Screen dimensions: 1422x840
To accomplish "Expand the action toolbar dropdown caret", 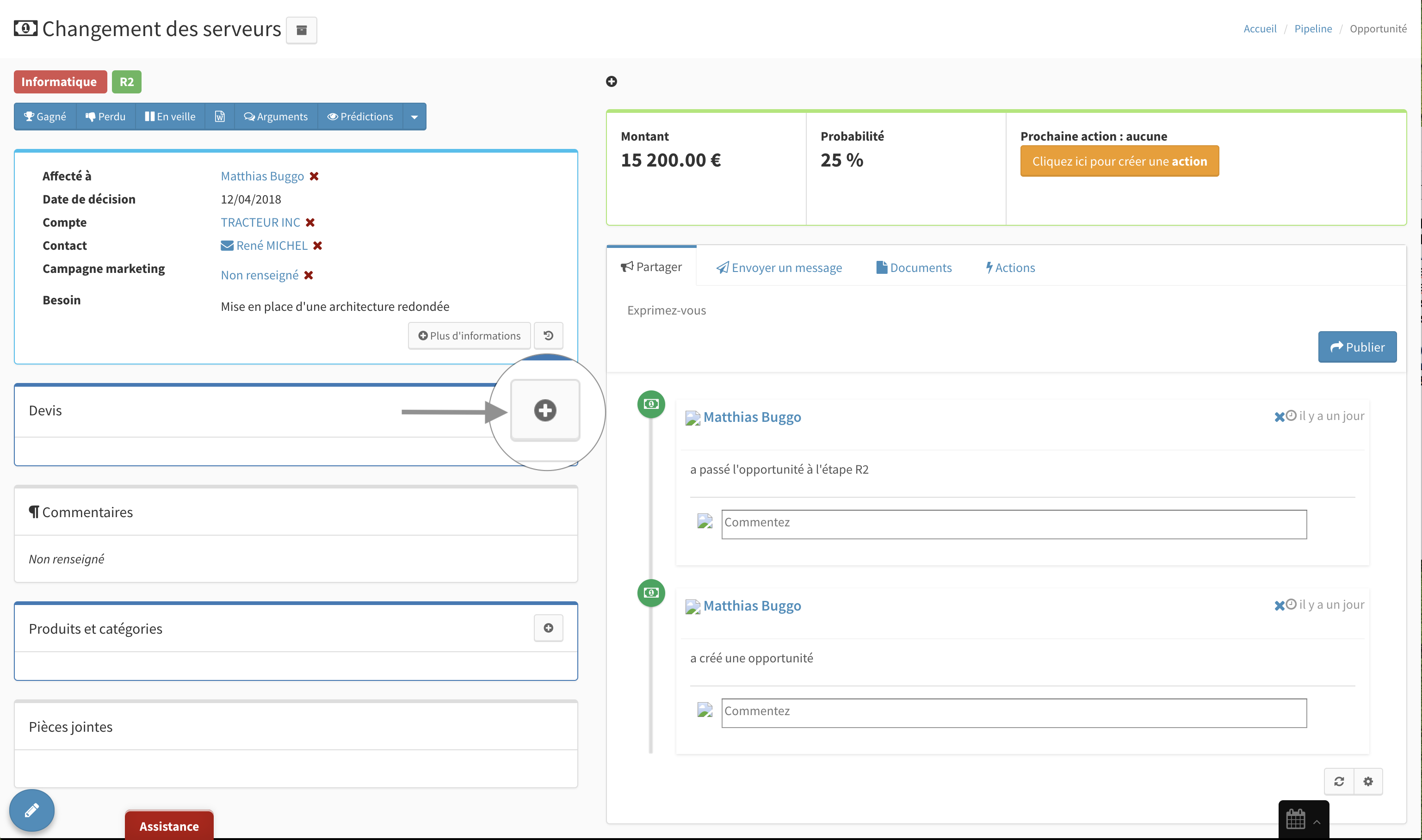I will (414, 117).
